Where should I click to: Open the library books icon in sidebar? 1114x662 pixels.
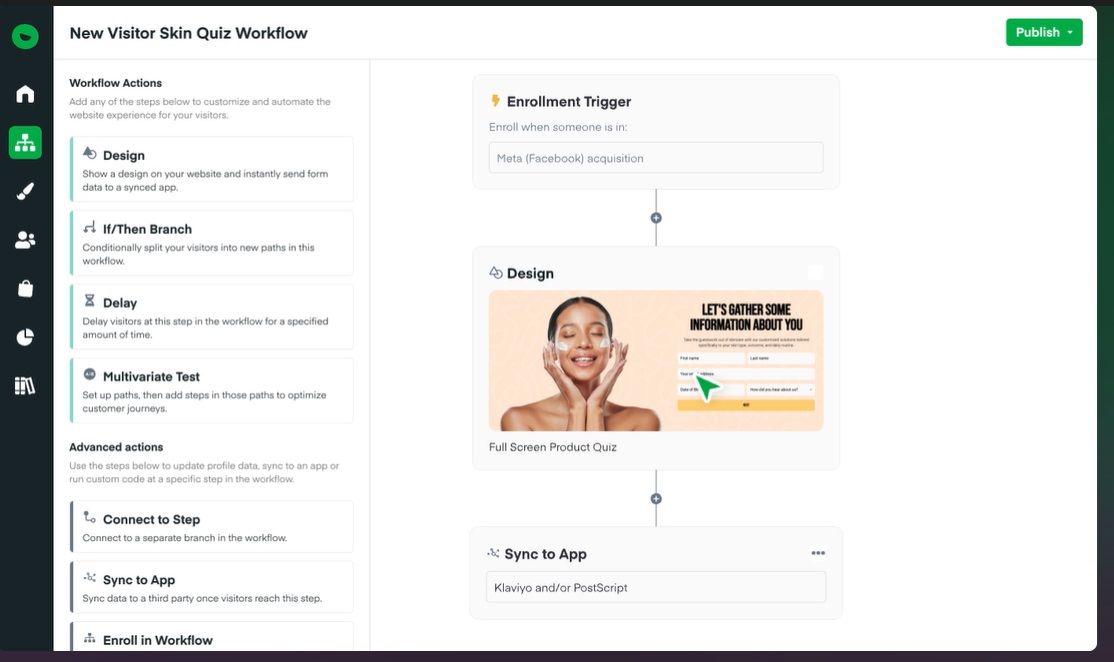(25, 386)
